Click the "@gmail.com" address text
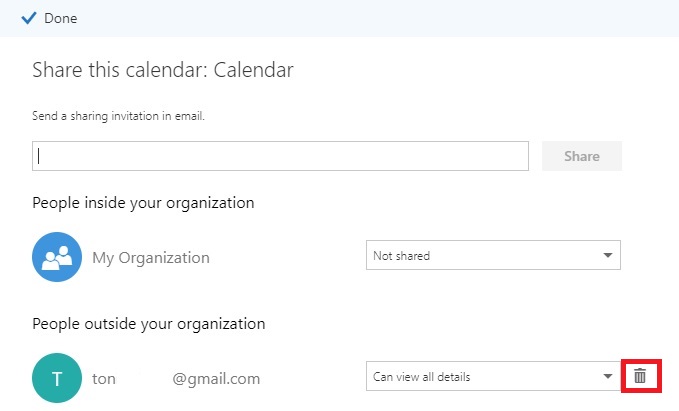This screenshot has height=411, width=679. [216, 379]
